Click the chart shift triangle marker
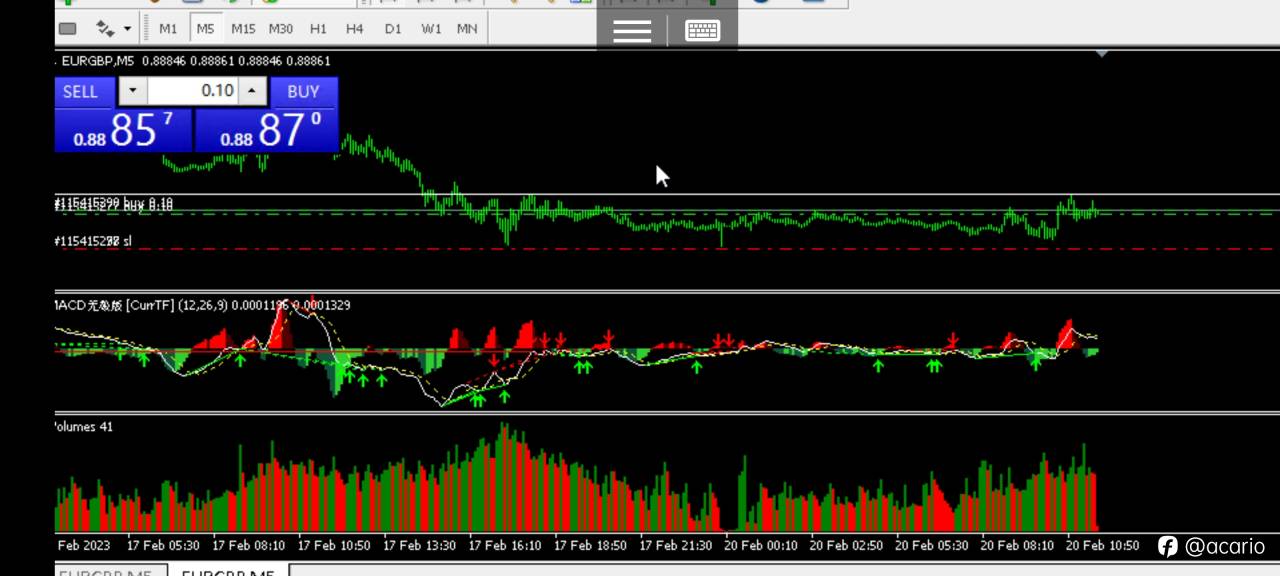 coord(1101,53)
